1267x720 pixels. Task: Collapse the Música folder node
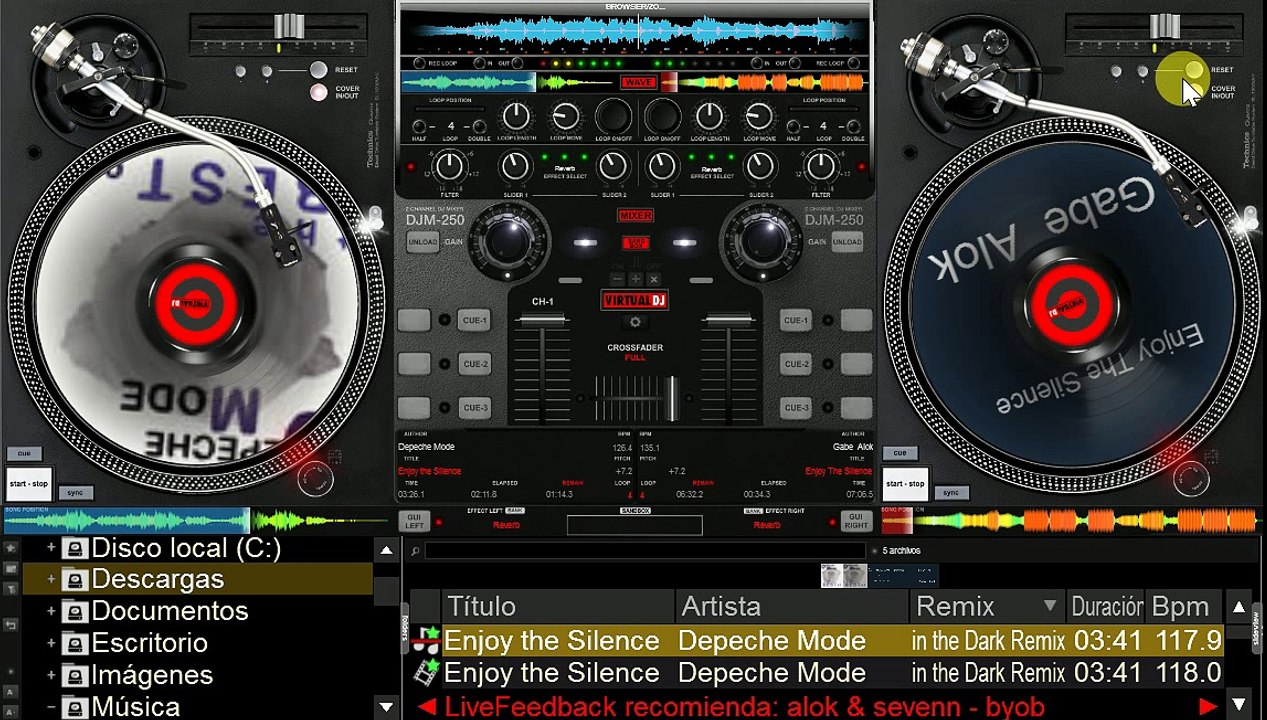(x=51, y=707)
